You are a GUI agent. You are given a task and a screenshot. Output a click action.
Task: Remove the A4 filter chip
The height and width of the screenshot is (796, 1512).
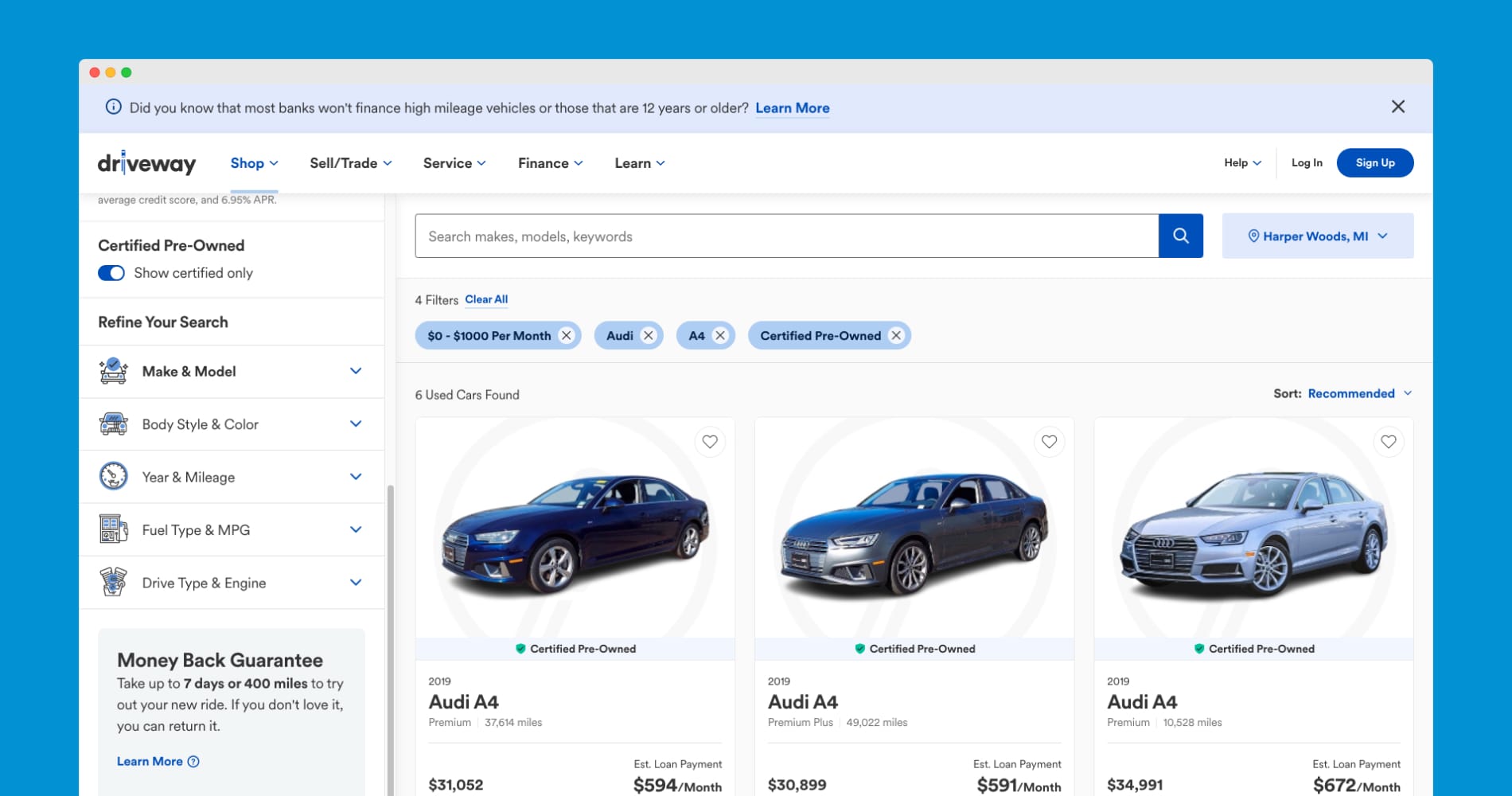[720, 336]
